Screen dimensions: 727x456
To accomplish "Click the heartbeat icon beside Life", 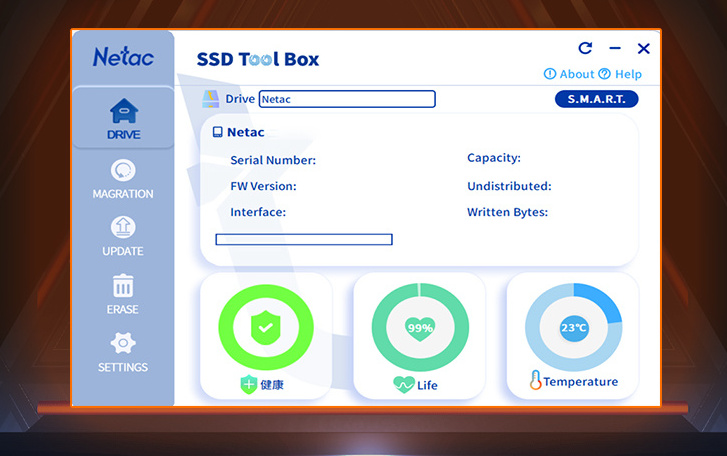I will tap(403, 385).
